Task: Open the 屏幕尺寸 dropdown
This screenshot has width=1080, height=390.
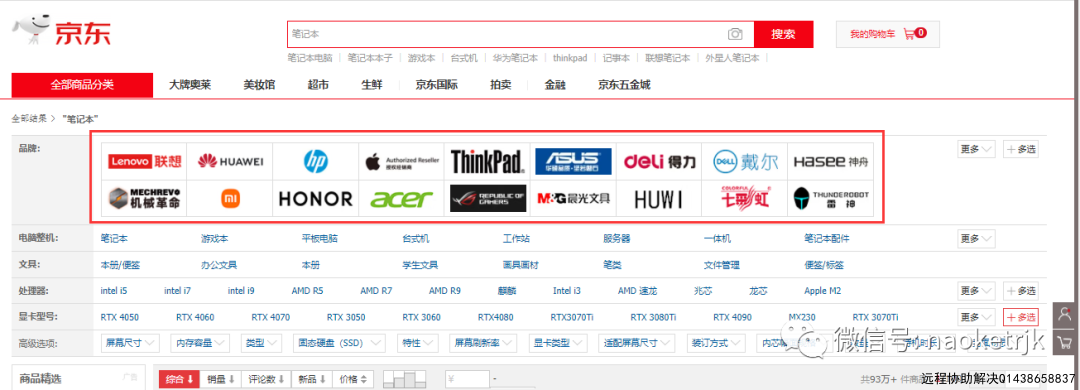Action: [x=130, y=342]
